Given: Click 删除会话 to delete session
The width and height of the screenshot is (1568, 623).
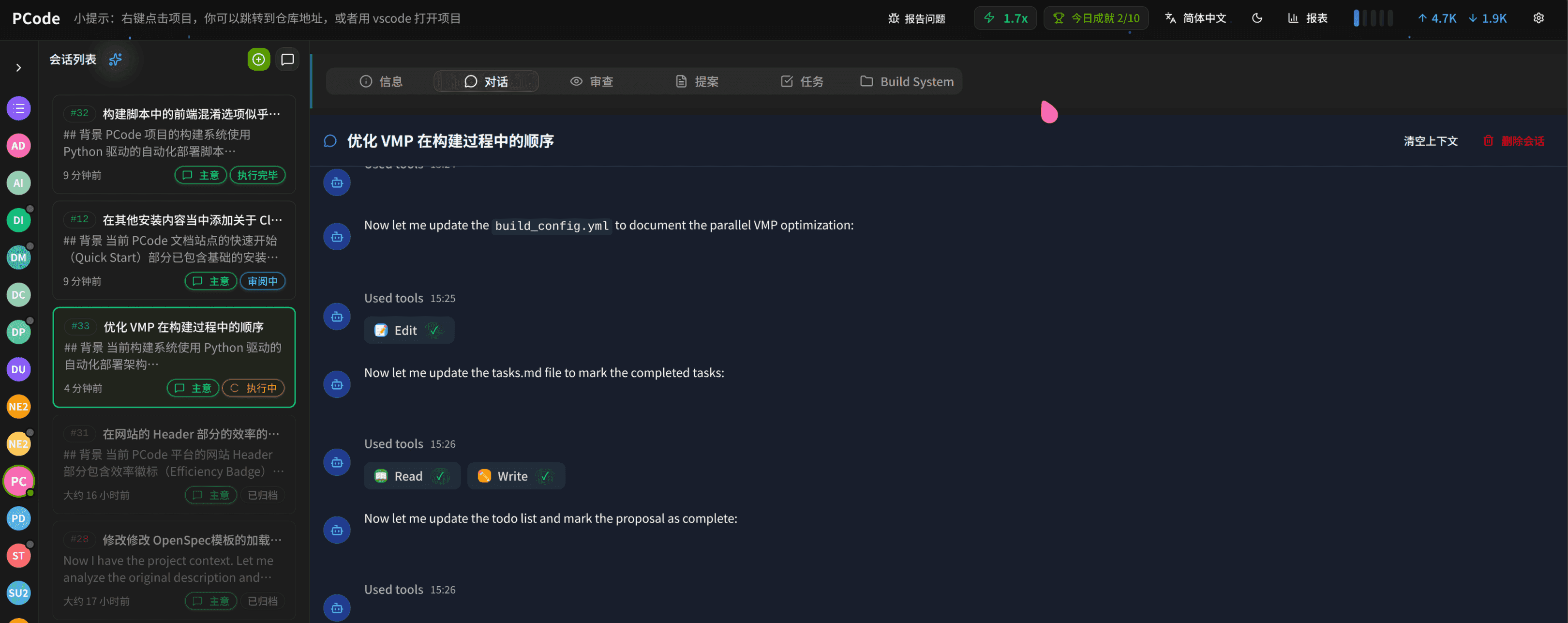Looking at the screenshot, I should click(x=1514, y=141).
